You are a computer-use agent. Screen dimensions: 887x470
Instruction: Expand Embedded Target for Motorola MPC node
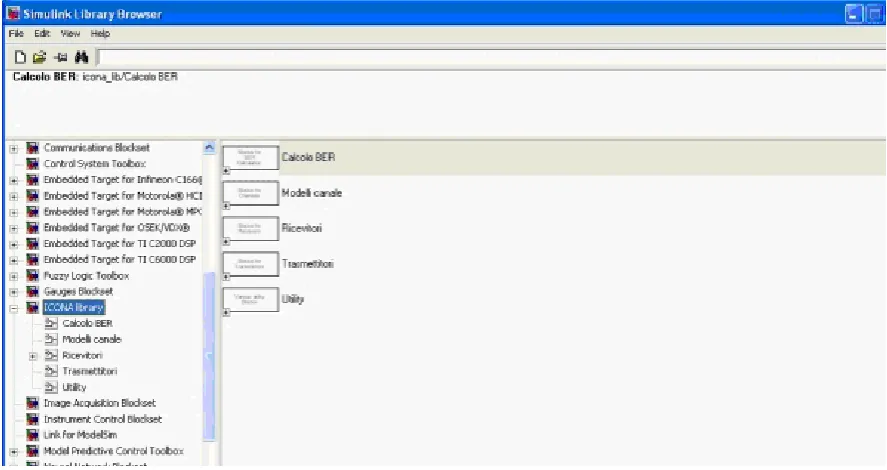pos(14,213)
